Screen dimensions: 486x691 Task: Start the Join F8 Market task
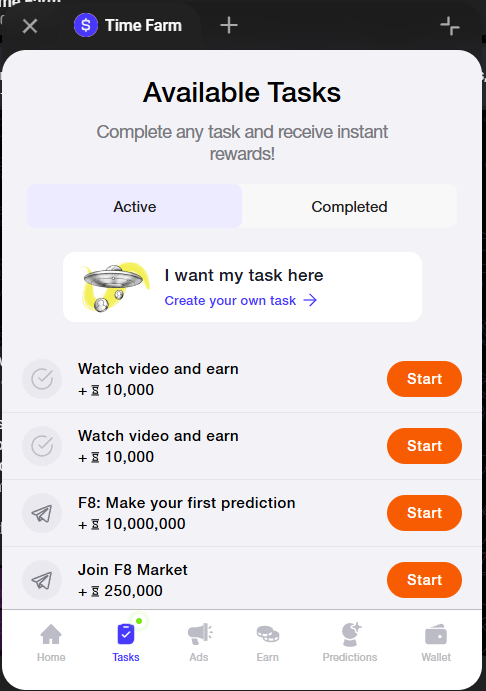point(424,580)
